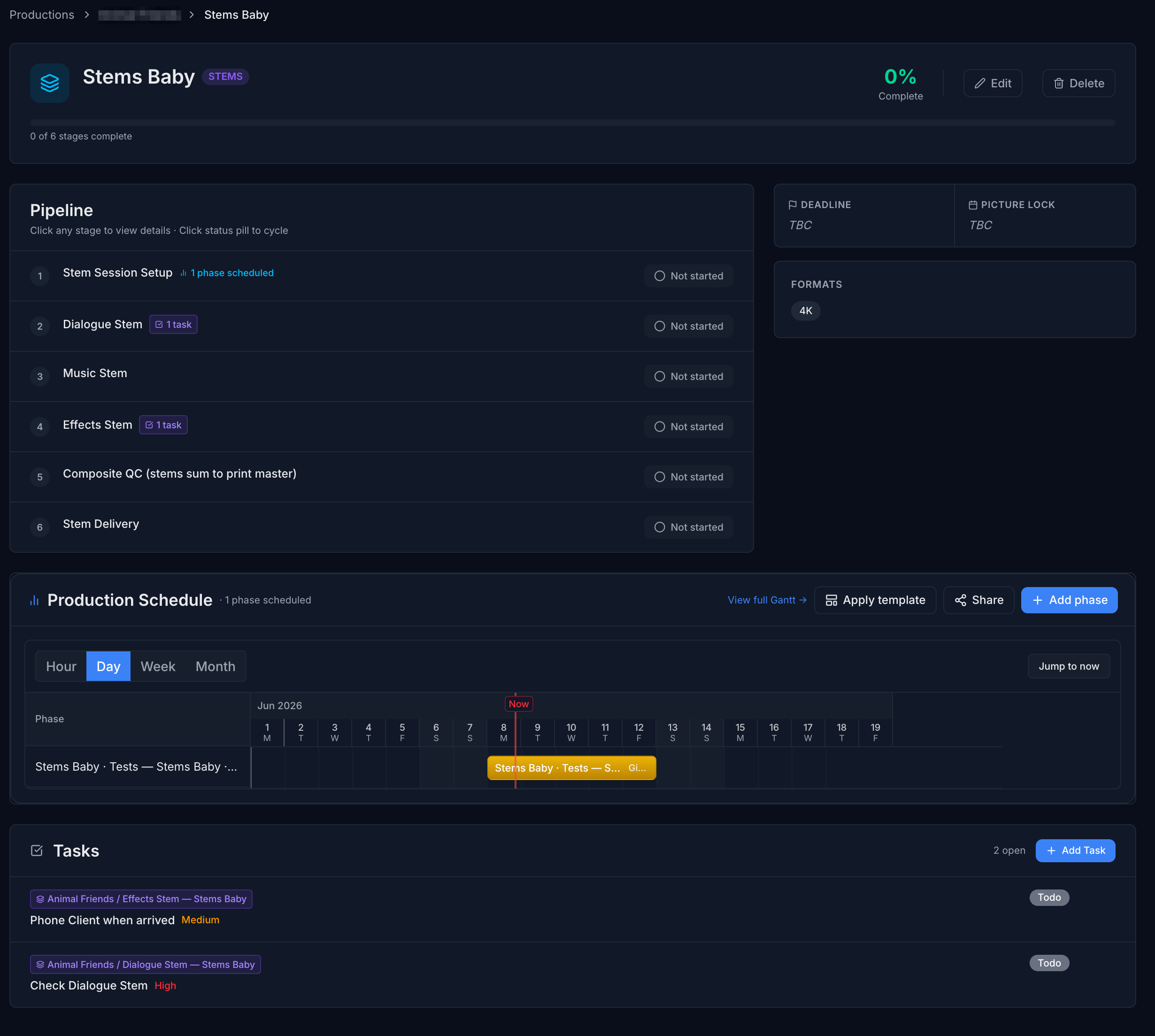Screen dimensions: 1155x1036
Task: Click the arrow icon after View full Gantt
Action: point(803,600)
